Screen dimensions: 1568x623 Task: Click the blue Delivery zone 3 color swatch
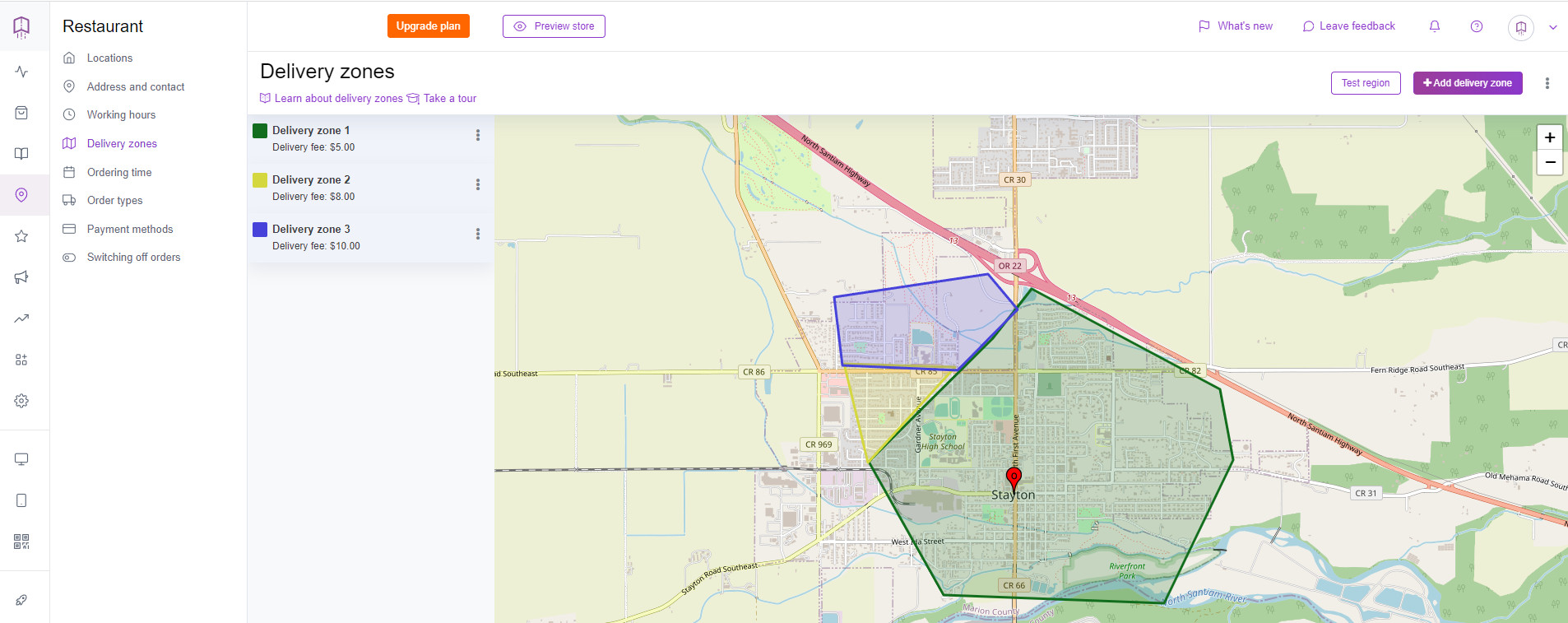coord(260,230)
